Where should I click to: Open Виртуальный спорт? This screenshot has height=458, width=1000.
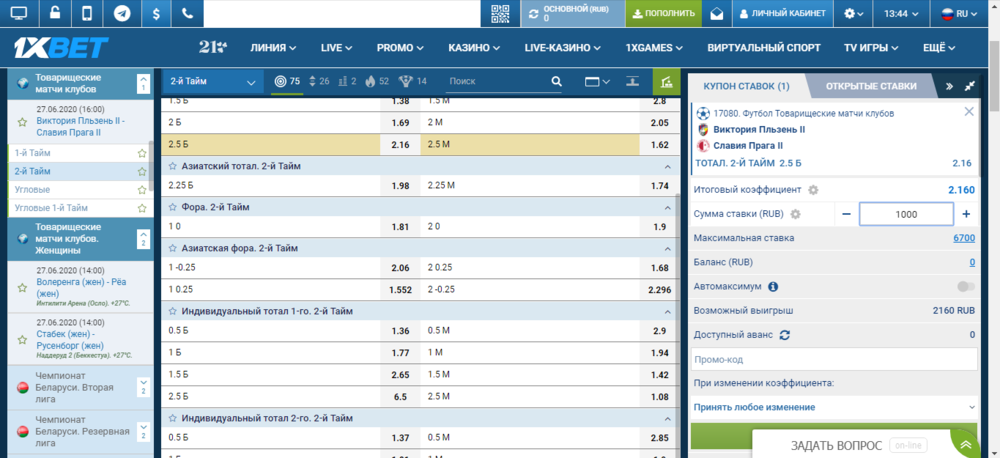point(764,48)
